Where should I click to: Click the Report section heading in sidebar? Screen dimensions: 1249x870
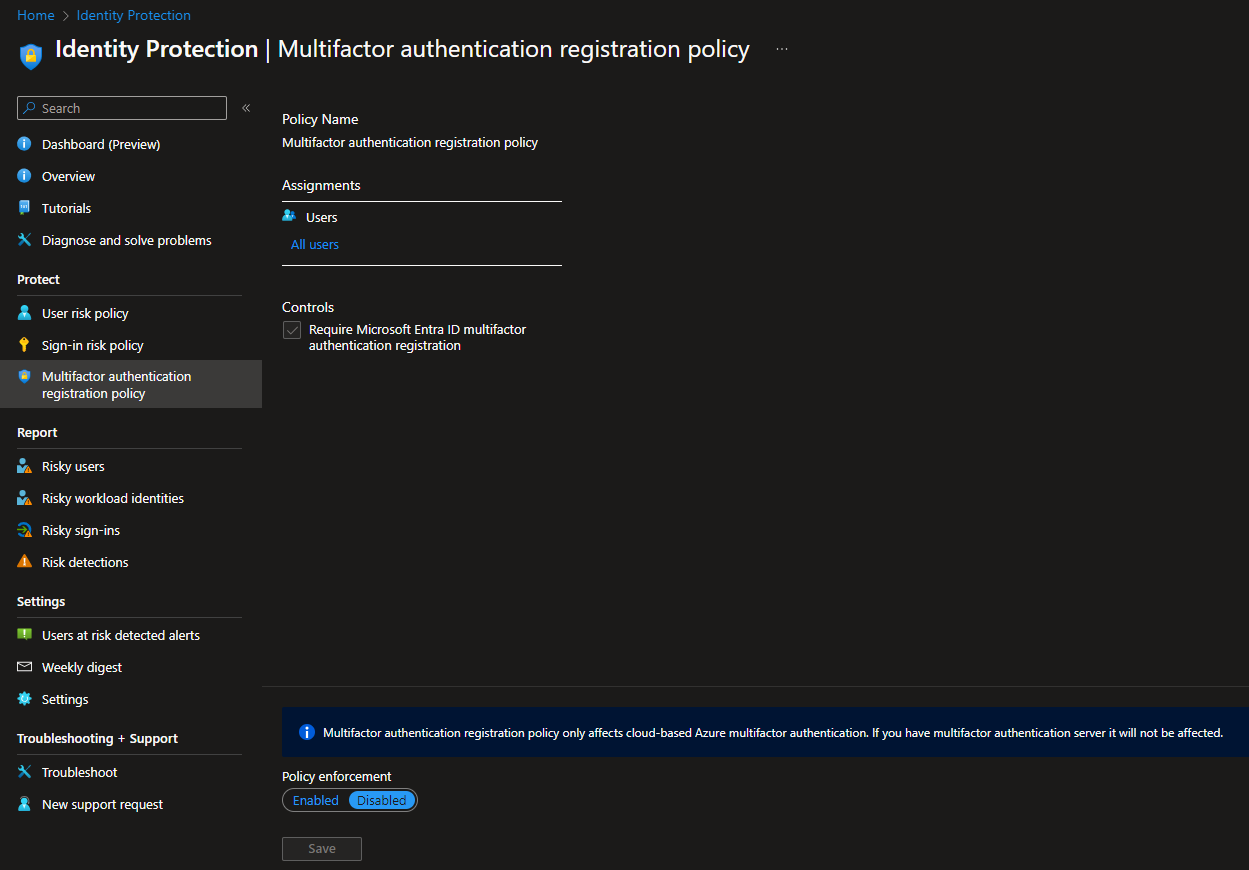37,432
